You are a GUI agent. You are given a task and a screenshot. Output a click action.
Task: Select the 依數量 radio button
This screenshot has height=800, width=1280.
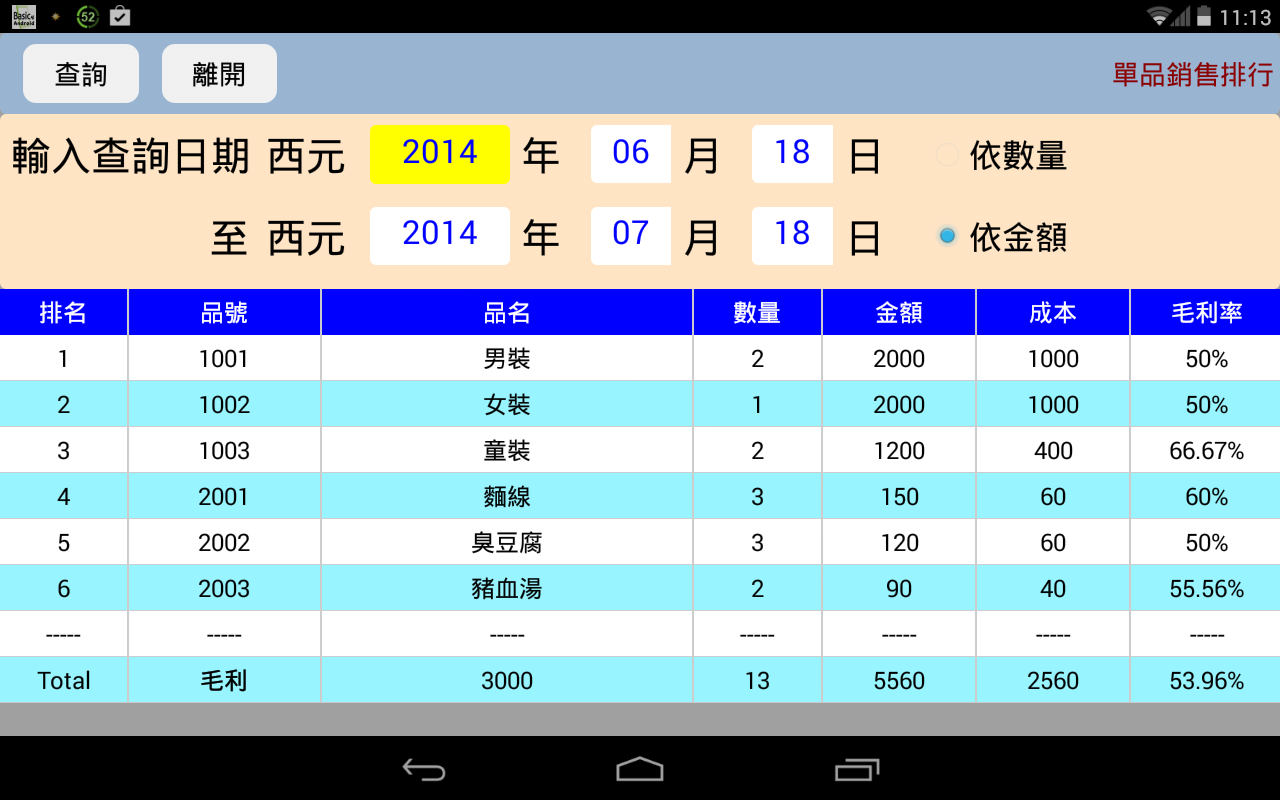coord(947,155)
